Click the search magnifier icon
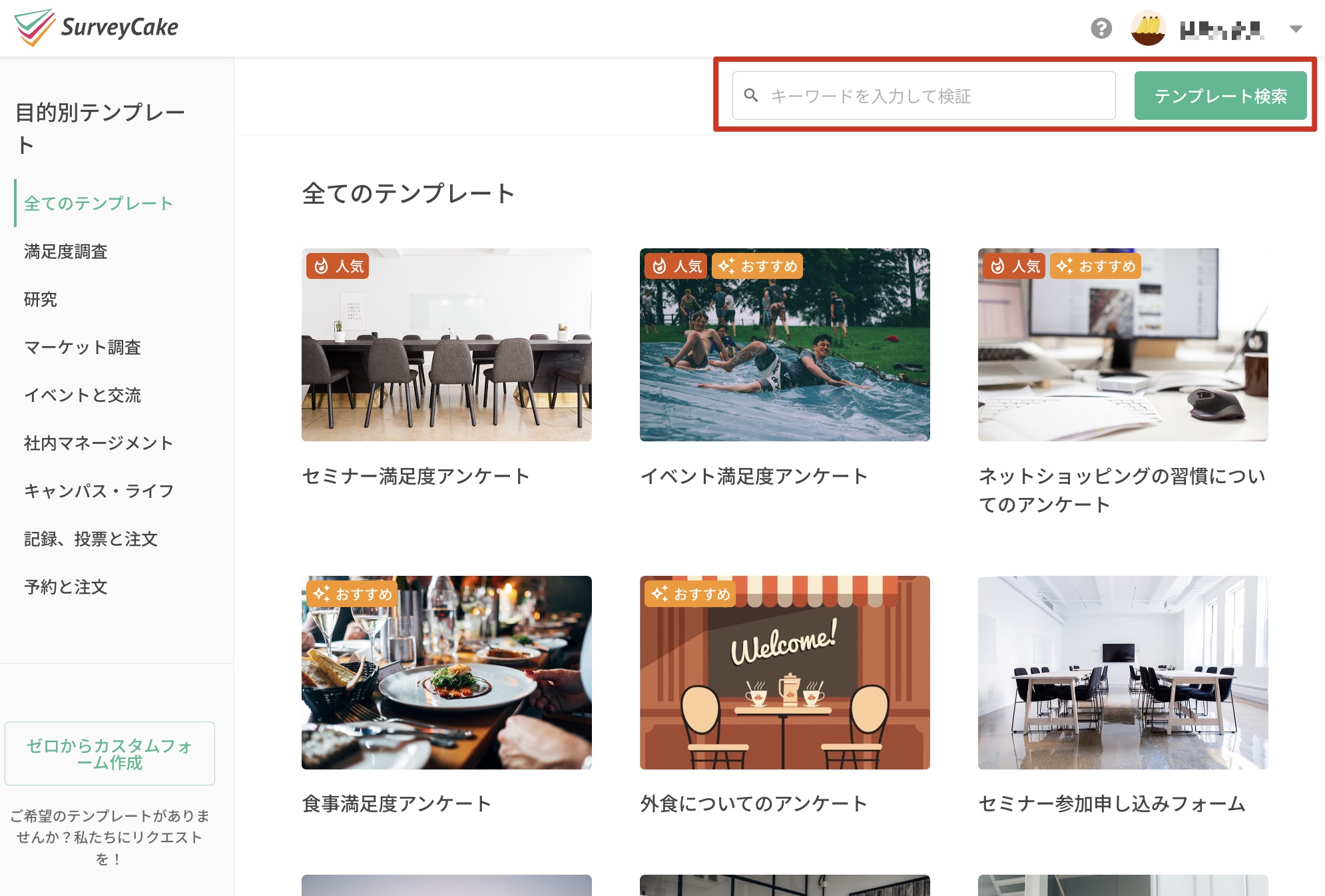The image size is (1325, 896). 751,96
